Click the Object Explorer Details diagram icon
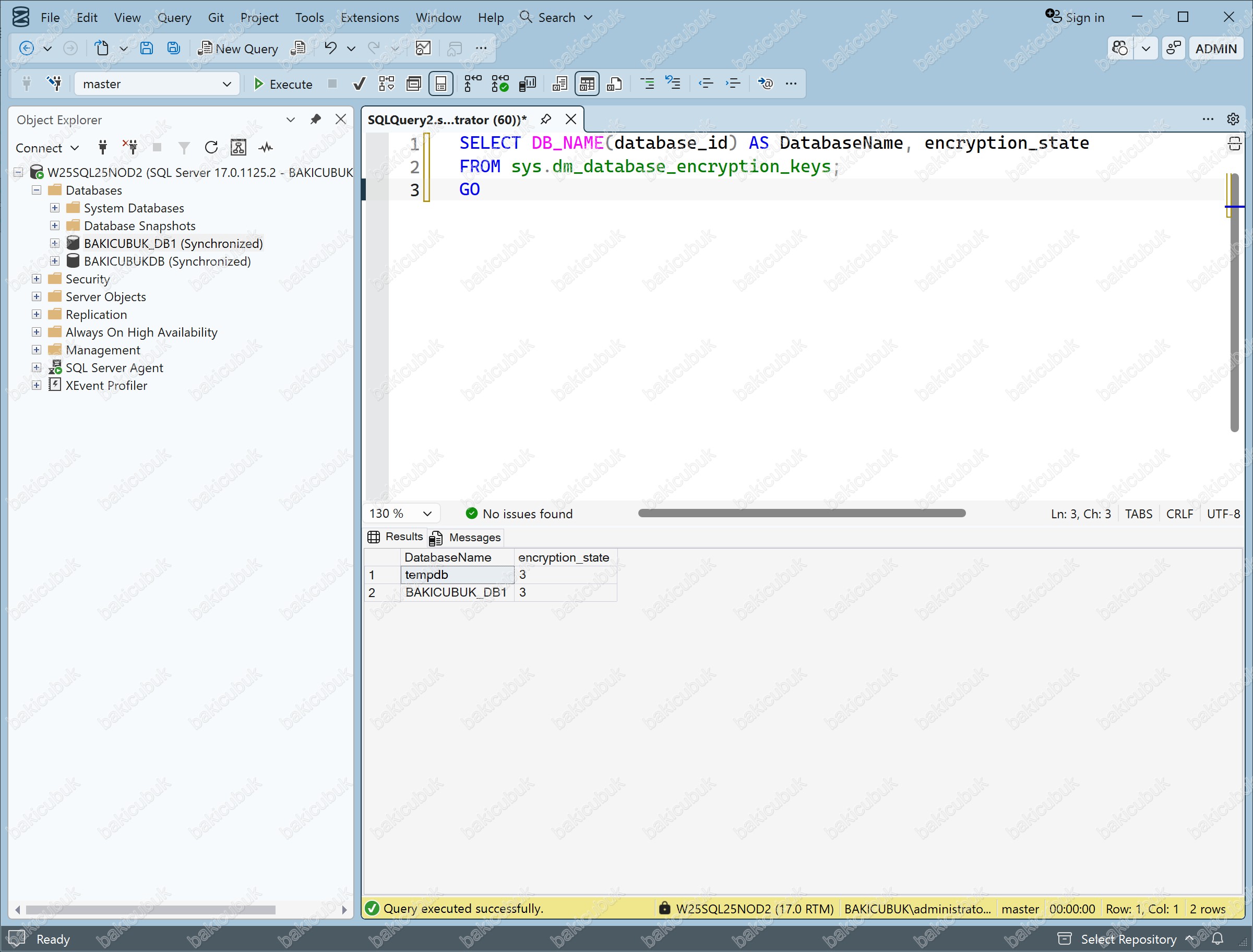Screen dimensions: 1253x952 [x=238, y=148]
